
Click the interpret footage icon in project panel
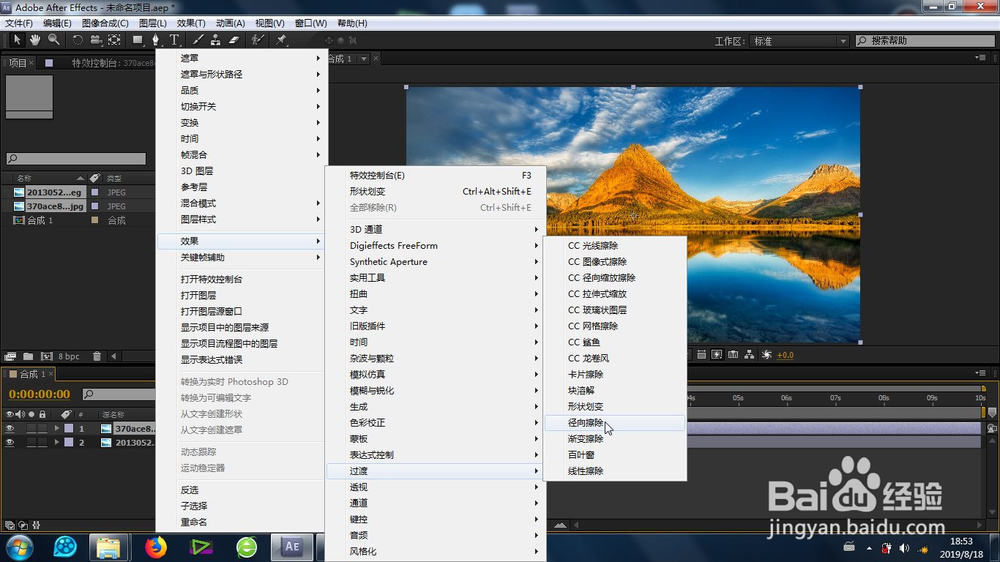[10, 356]
